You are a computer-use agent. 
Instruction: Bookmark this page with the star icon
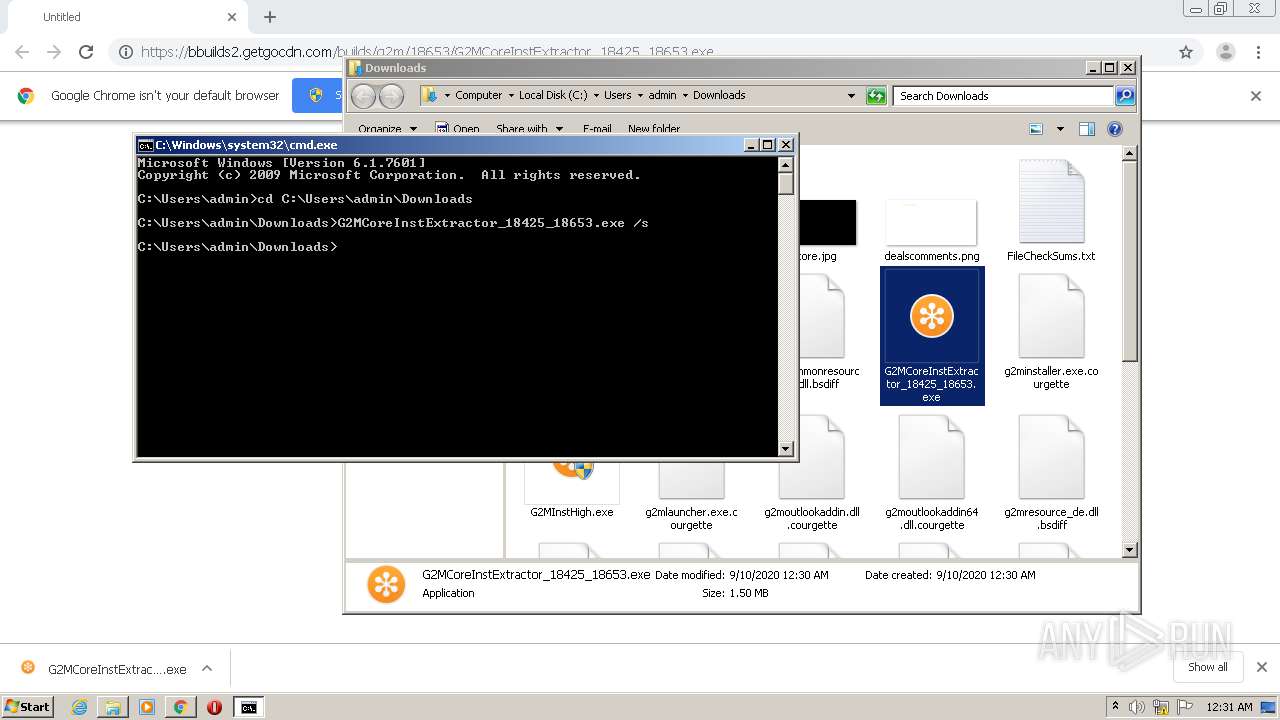click(1186, 52)
